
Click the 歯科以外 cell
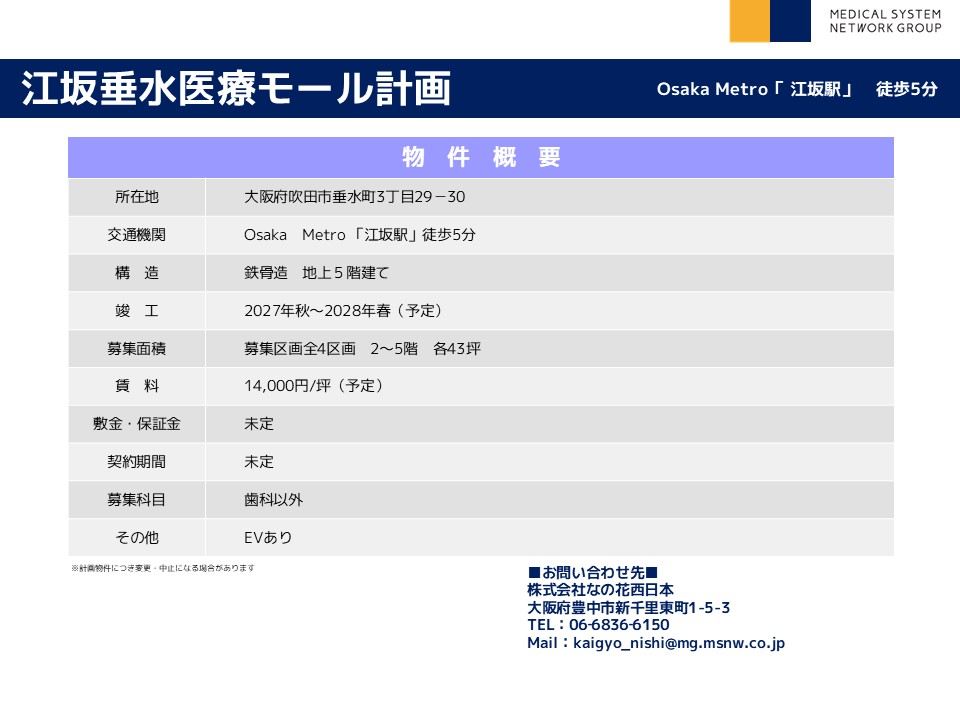tap(273, 499)
